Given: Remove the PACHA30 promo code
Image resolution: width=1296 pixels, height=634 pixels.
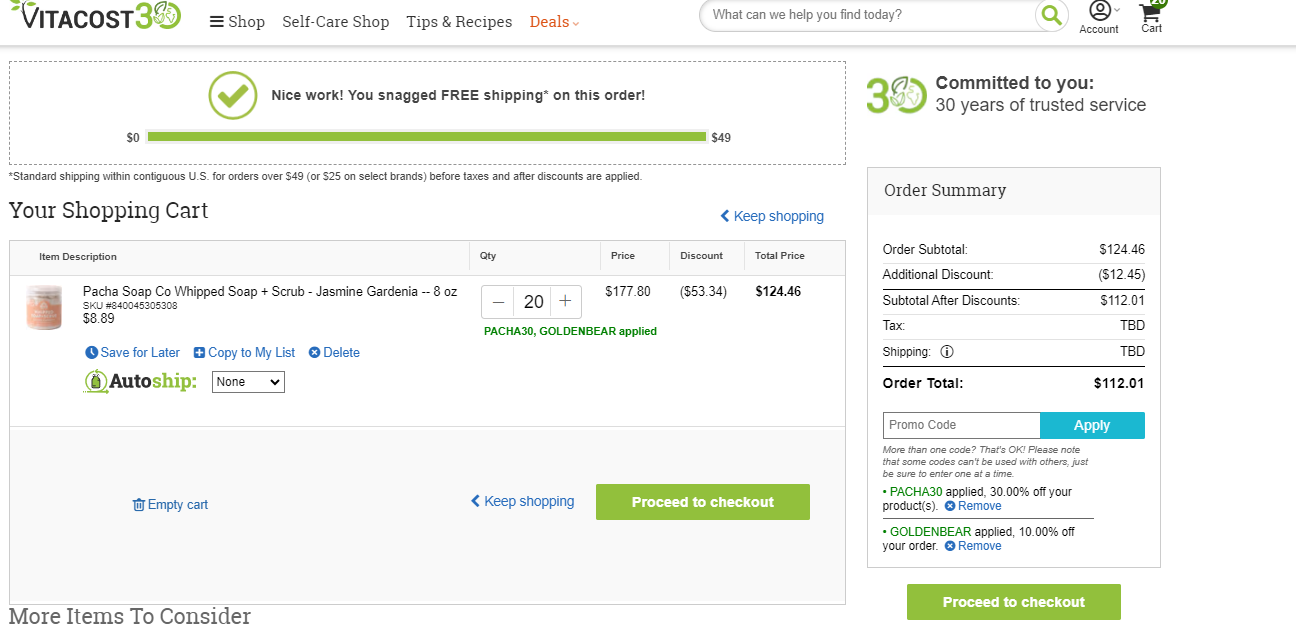Looking at the screenshot, I should click(x=973, y=506).
